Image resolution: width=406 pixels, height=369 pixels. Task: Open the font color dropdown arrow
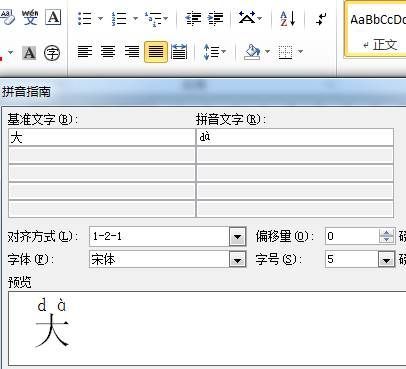(x=11, y=53)
